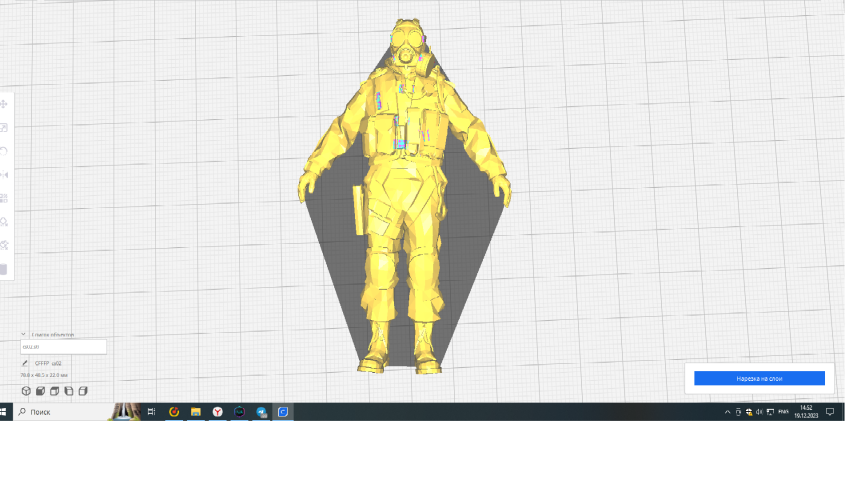The image size is (853, 480).
Task: Switch to top view cube icon
Action: pos(54,391)
